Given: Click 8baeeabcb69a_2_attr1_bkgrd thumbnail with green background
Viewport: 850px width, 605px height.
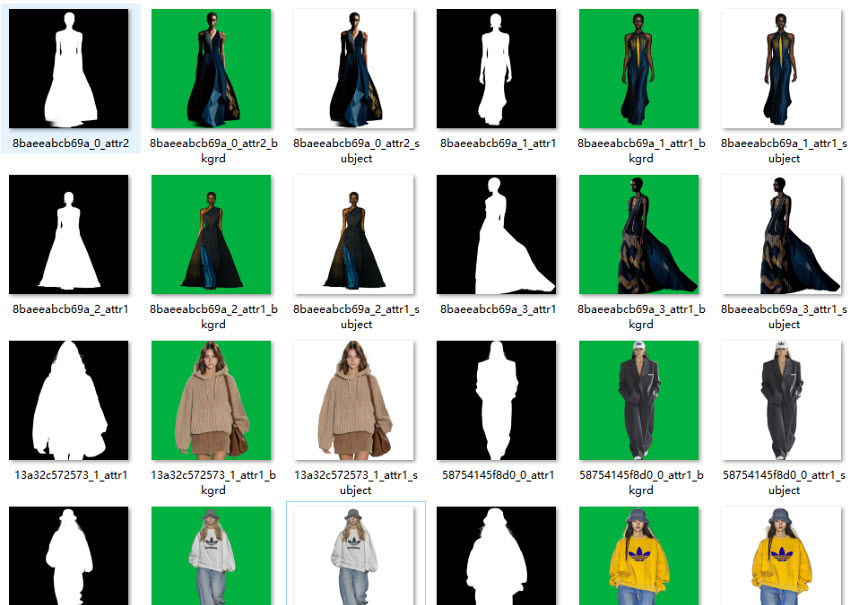Looking at the screenshot, I should pos(212,234).
